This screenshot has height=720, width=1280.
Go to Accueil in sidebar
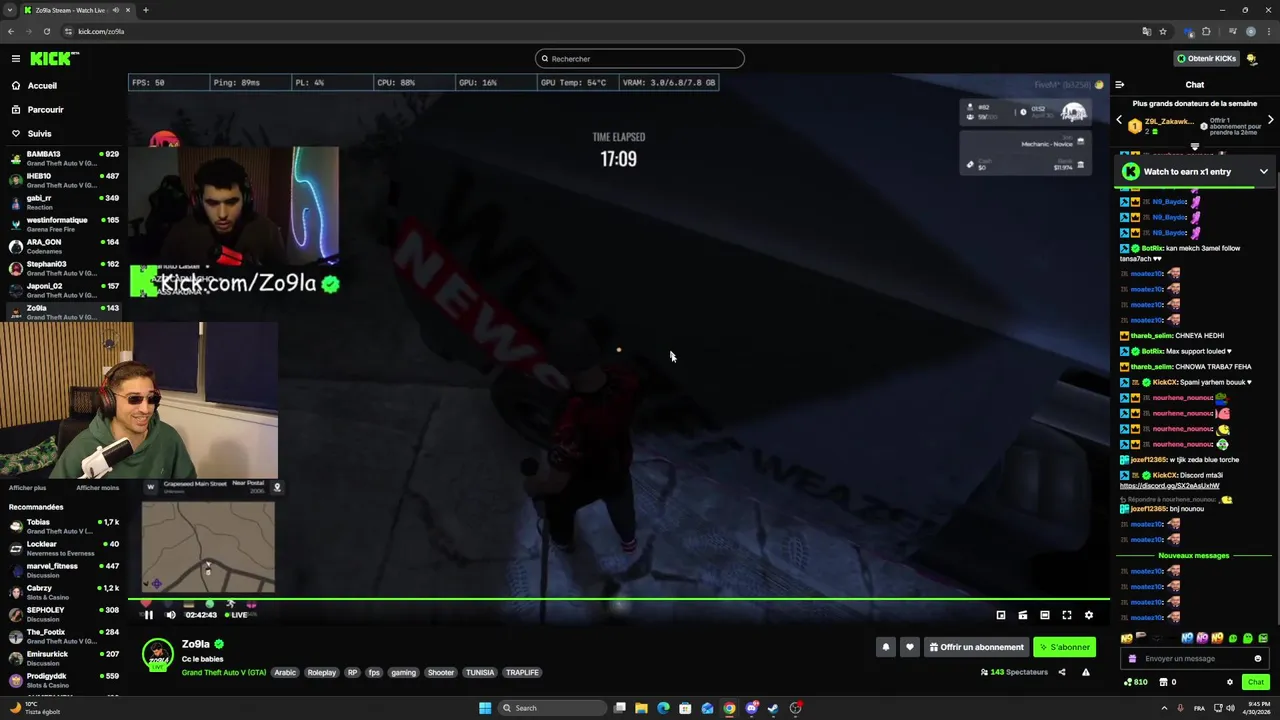42,86
